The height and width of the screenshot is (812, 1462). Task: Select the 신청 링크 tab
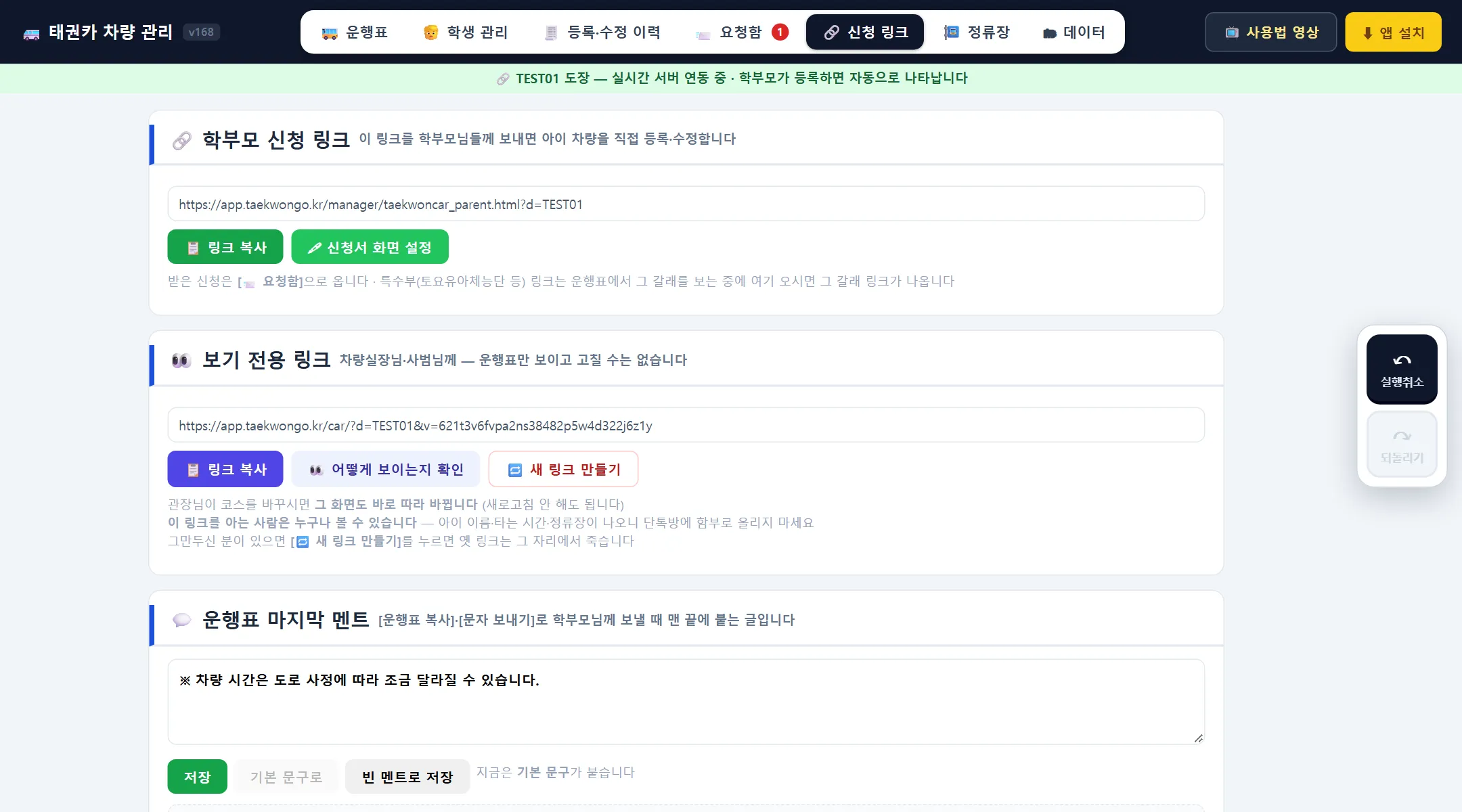[x=865, y=32]
